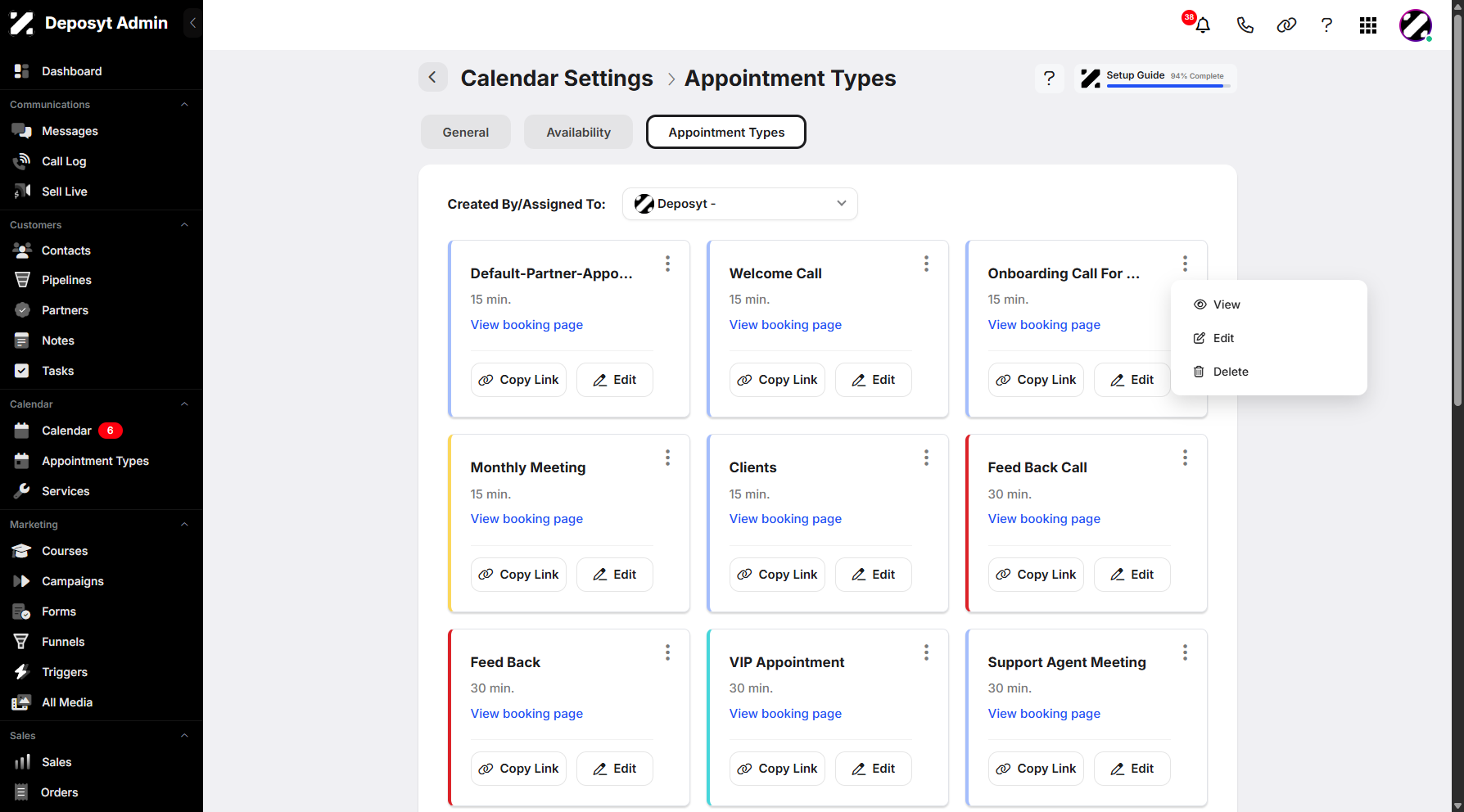The image size is (1464, 812).
Task: Switch to the Availability tab
Action: pos(579,132)
